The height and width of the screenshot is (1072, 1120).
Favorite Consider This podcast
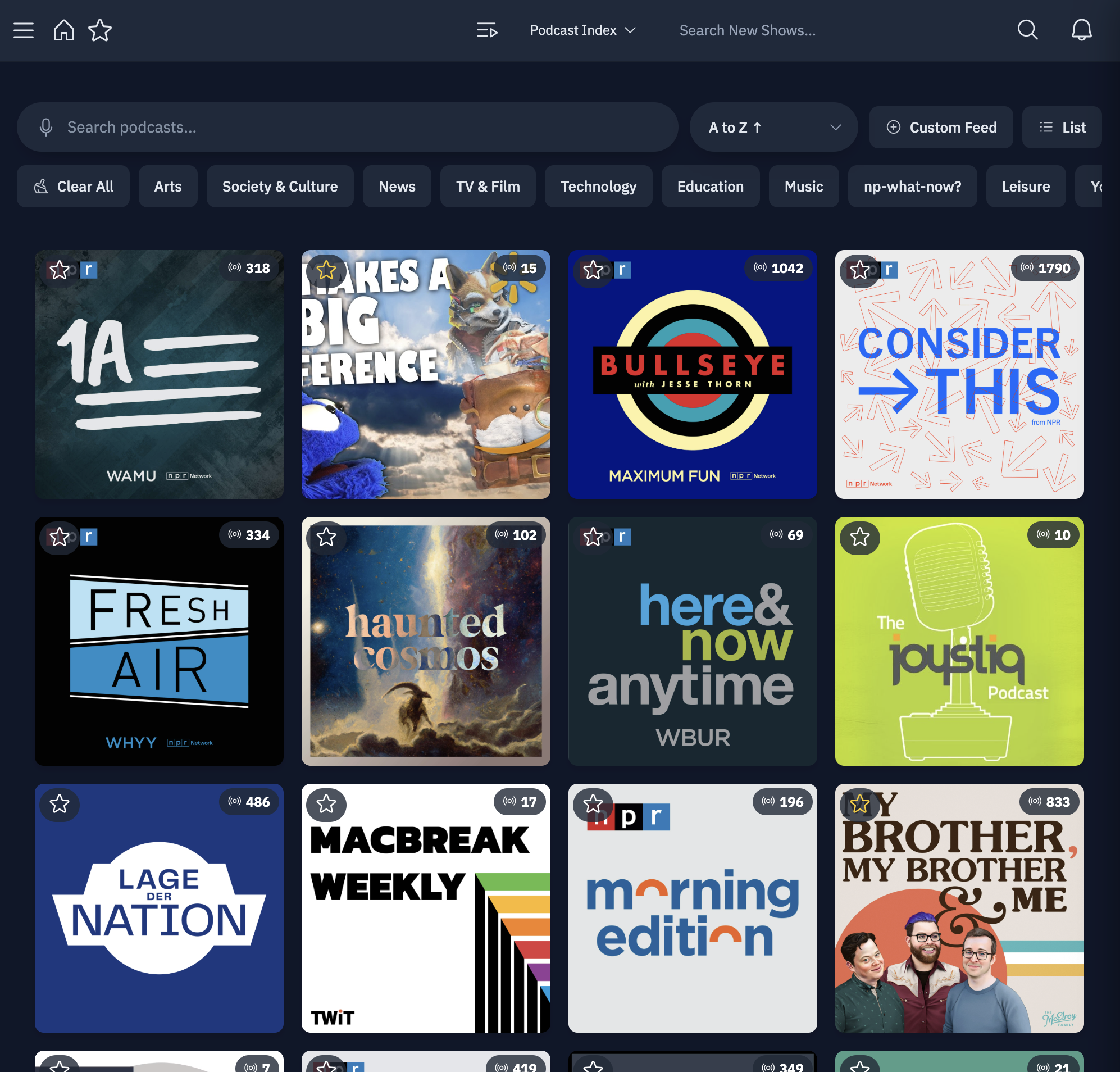tap(859, 270)
